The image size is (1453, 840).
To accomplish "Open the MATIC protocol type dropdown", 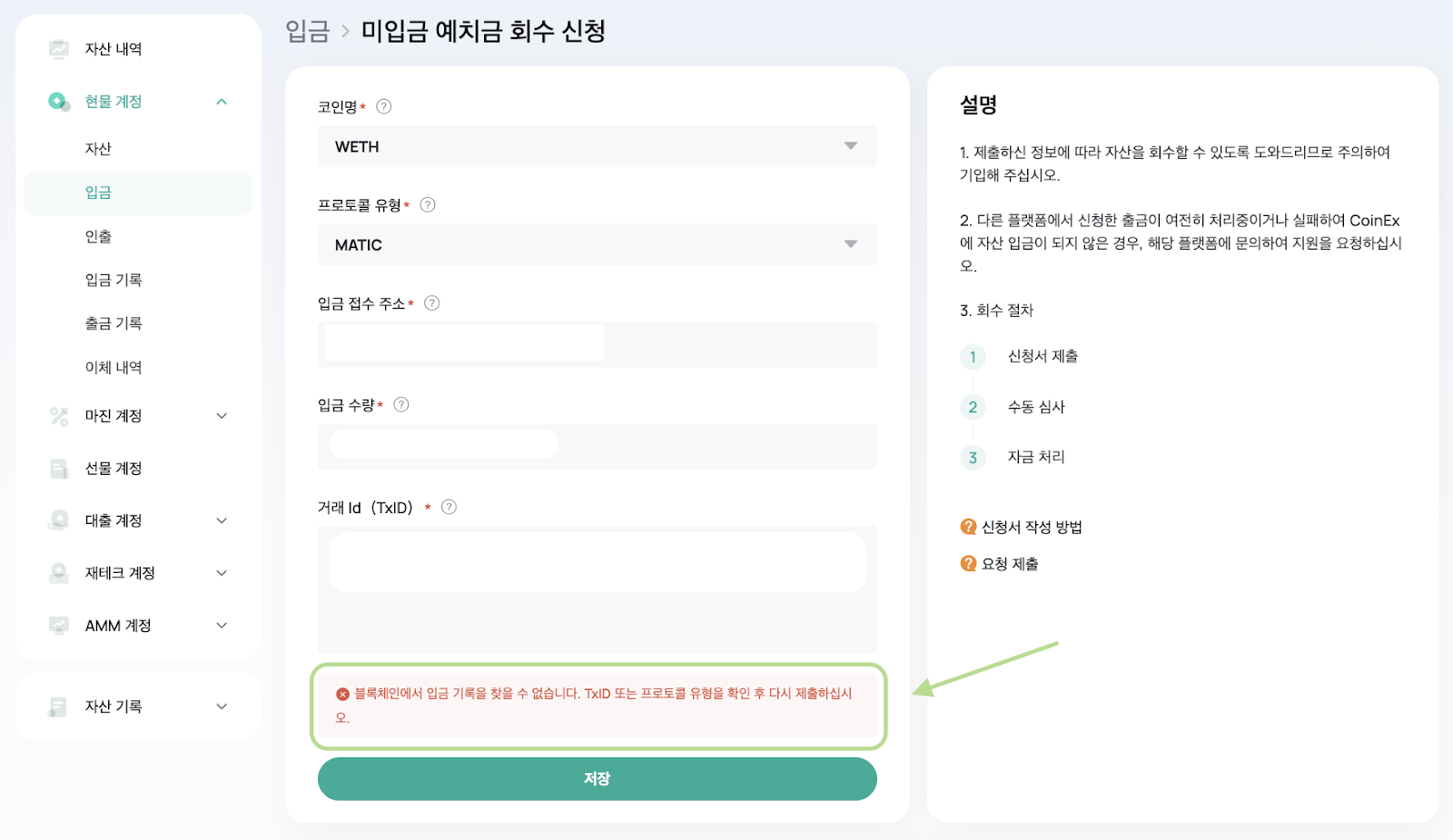I will 597,244.
